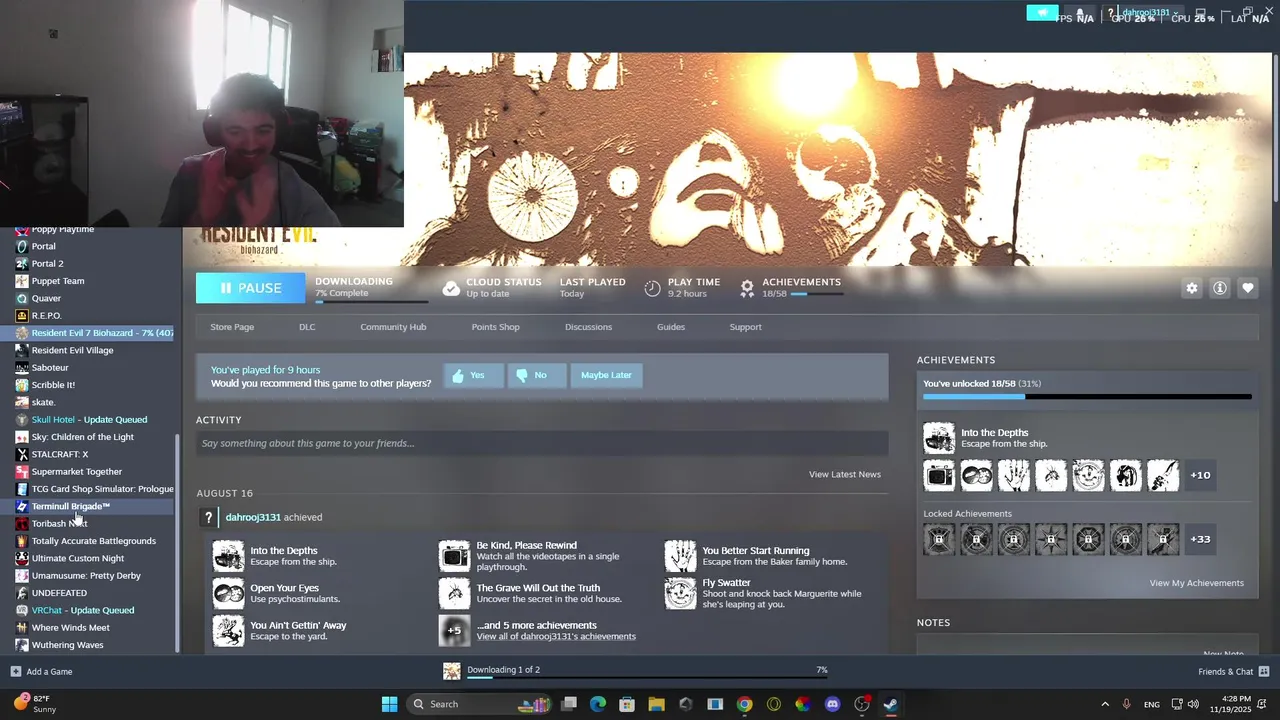This screenshot has height=720, width=1280.
Task: Click the library list scrollbar
Action: click(179, 543)
